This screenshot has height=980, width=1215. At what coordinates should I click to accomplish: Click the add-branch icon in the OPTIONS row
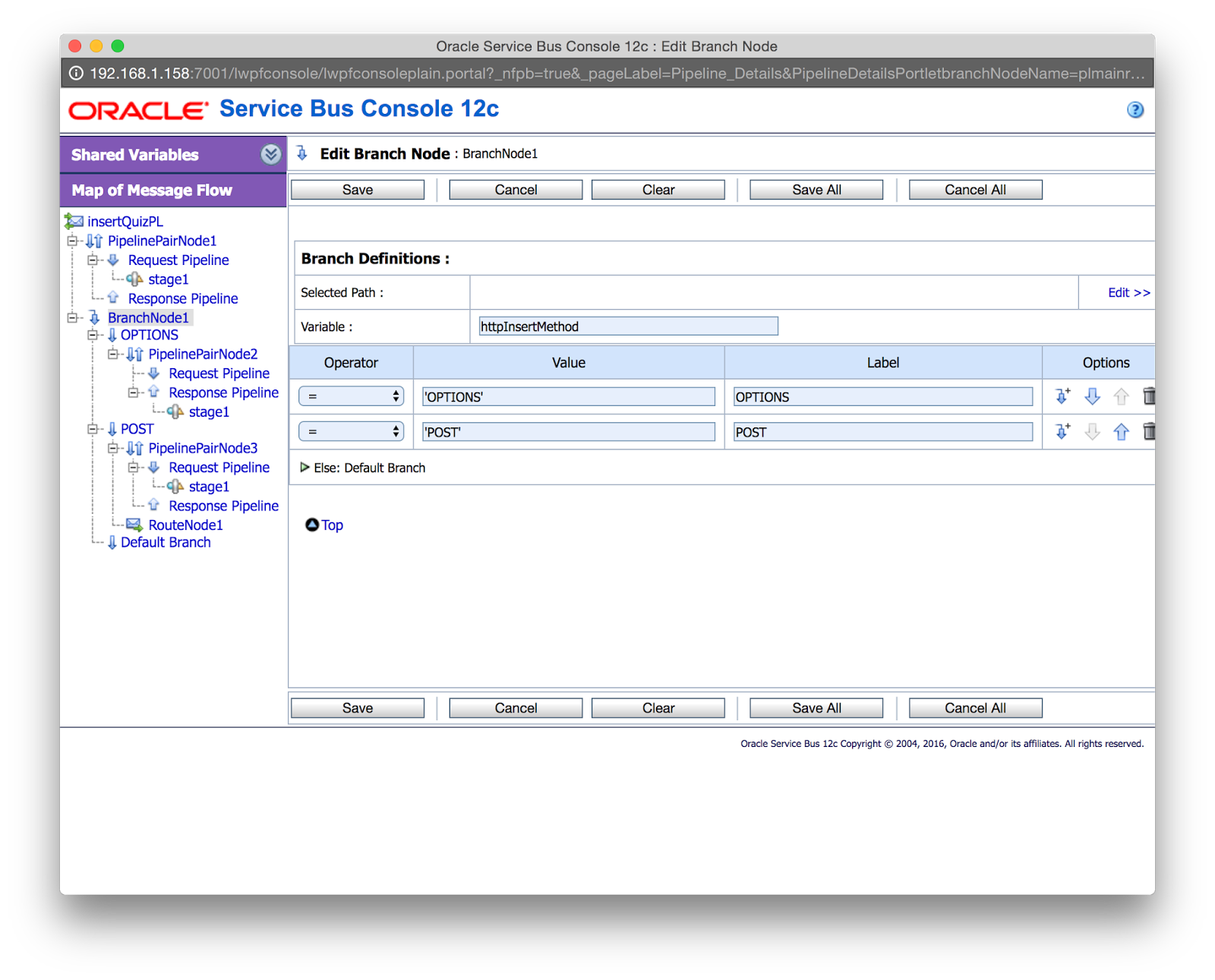point(1063,396)
